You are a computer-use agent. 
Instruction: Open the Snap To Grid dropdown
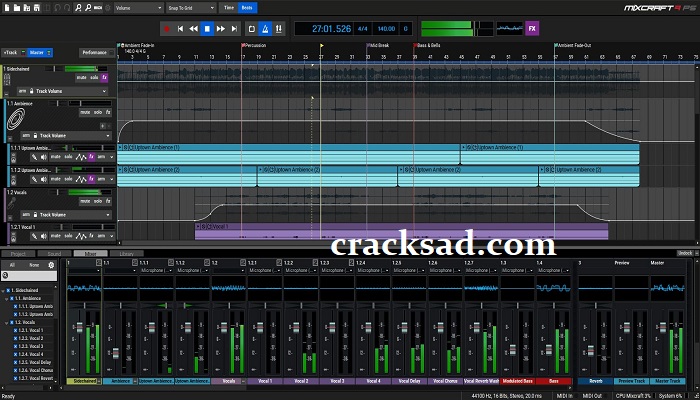(x=191, y=8)
